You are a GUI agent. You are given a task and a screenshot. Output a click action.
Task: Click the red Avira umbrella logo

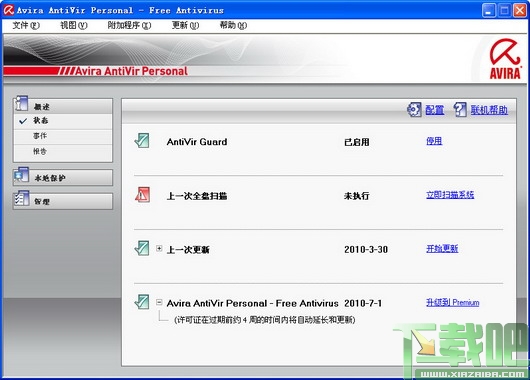505,59
